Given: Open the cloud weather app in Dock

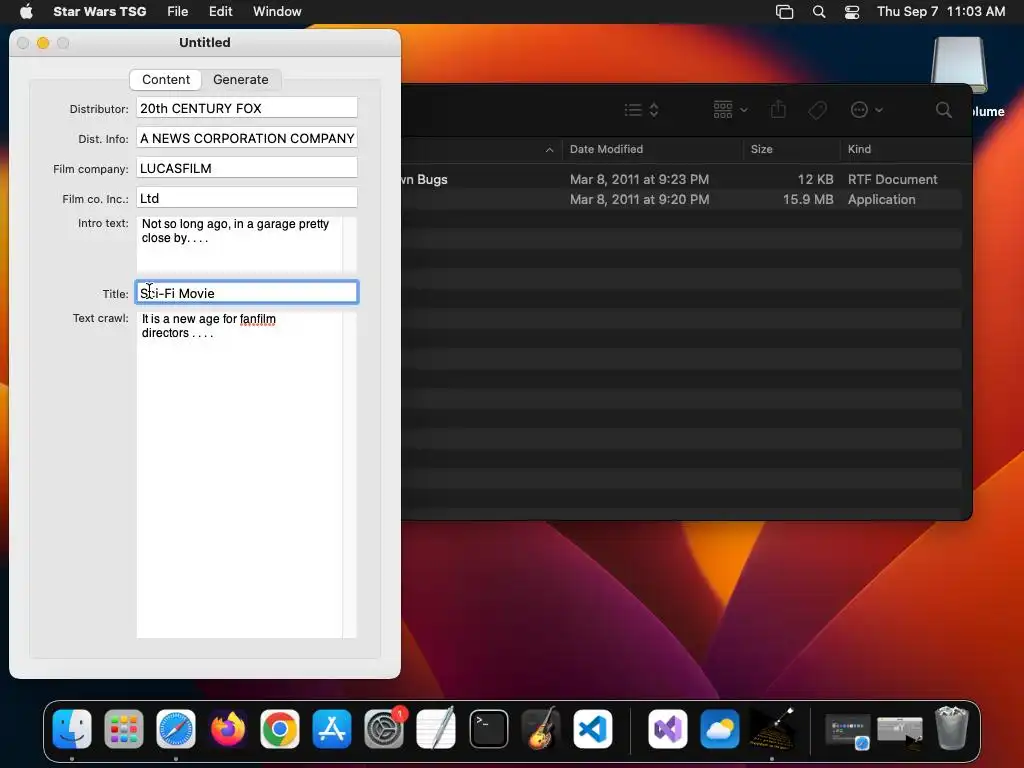Looking at the screenshot, I should point(719,728).
